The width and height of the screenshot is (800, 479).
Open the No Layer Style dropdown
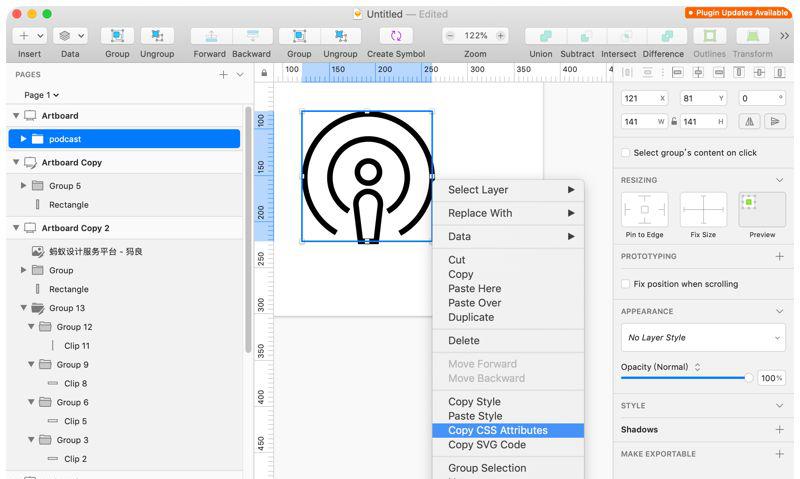703,338
